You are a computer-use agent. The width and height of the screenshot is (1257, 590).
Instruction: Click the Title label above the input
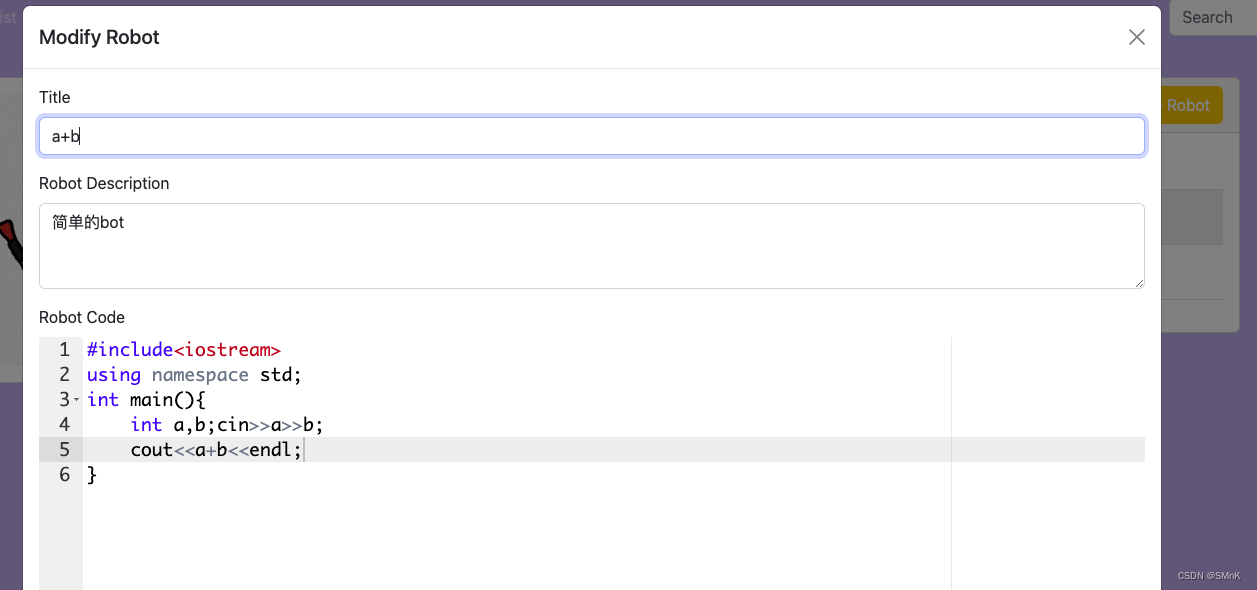(x=55, y=97)
